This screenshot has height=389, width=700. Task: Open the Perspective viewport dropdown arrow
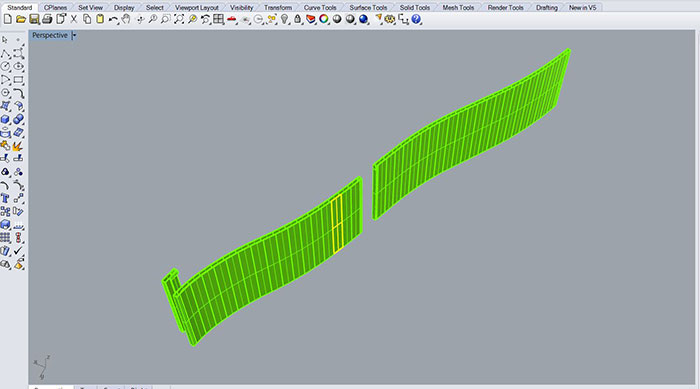coord(74,35)
